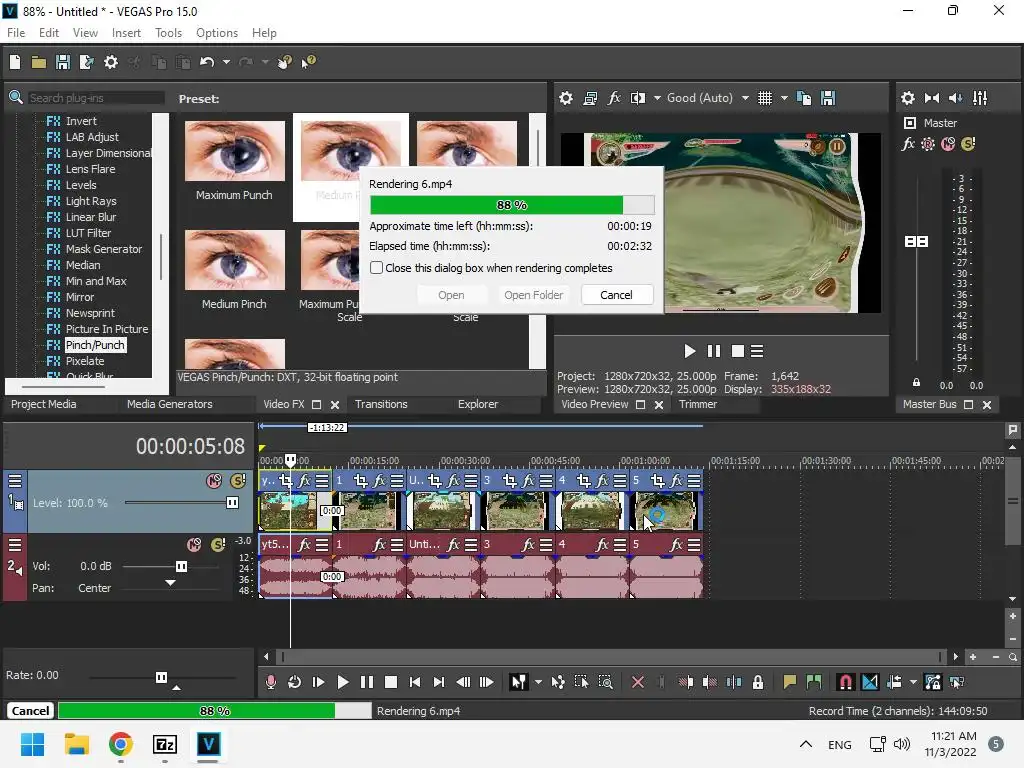1024x768 pixels.
Task: Solo audio track 2
Action: click(x=218, y=545)
